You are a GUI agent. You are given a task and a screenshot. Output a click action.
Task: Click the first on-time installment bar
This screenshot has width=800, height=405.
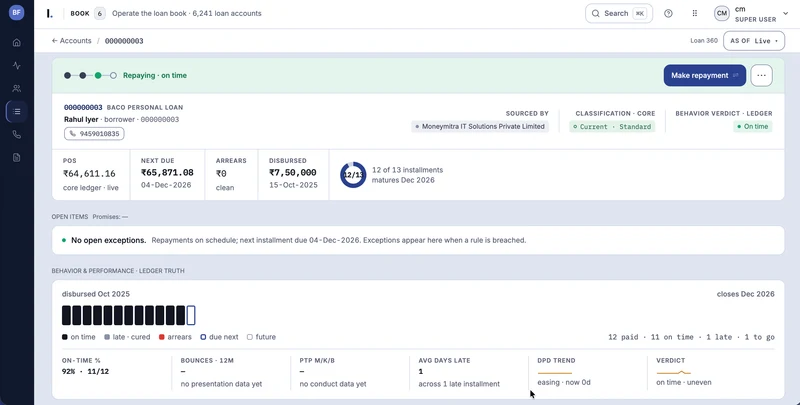click(66, 315)
